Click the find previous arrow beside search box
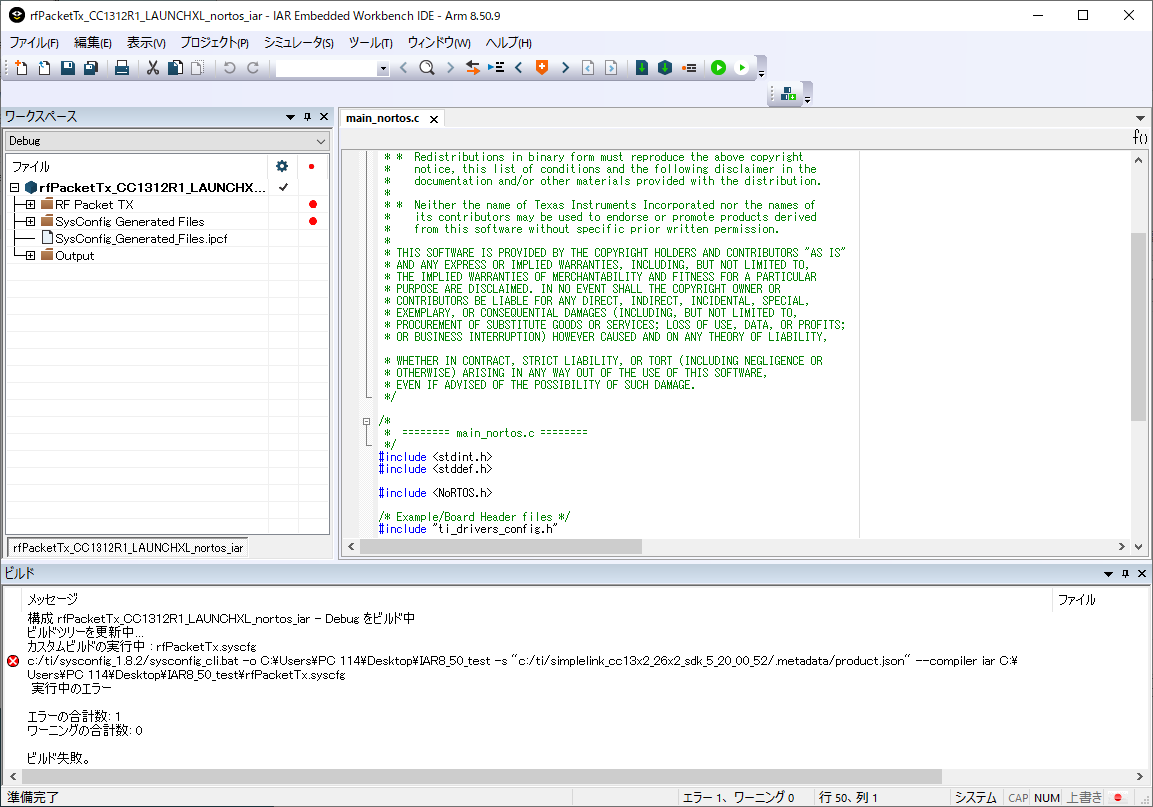This screenshot has height=807, width=1153. [403, 68]
